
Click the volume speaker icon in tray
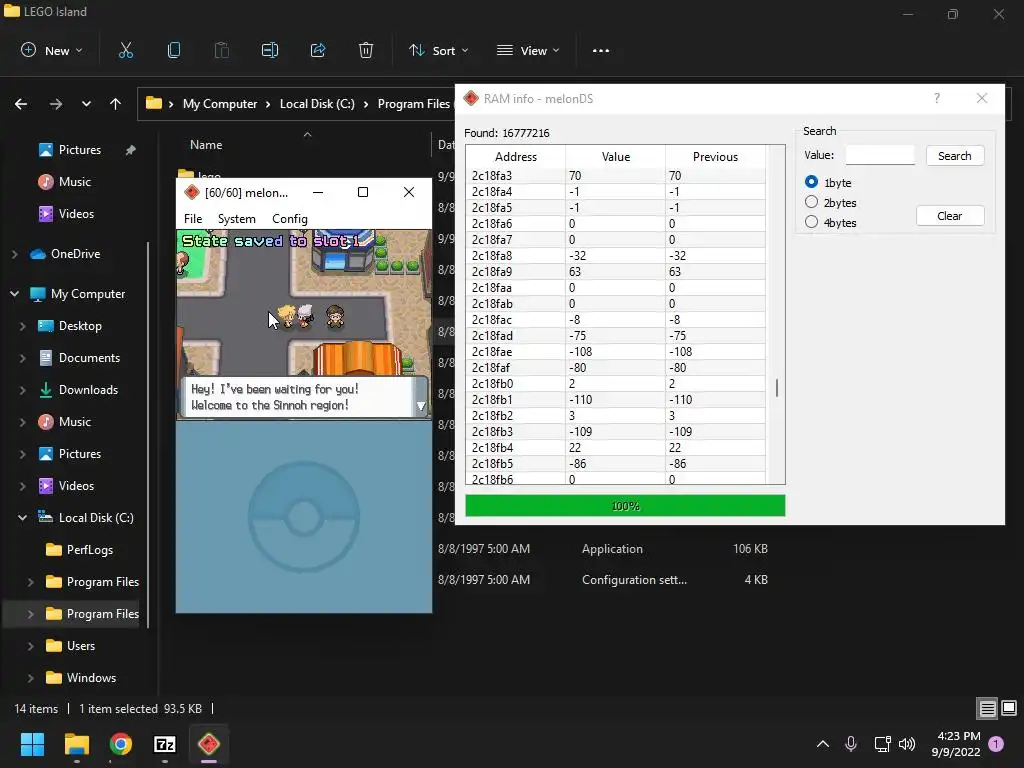pyautogui.click(x=907, y=744)
